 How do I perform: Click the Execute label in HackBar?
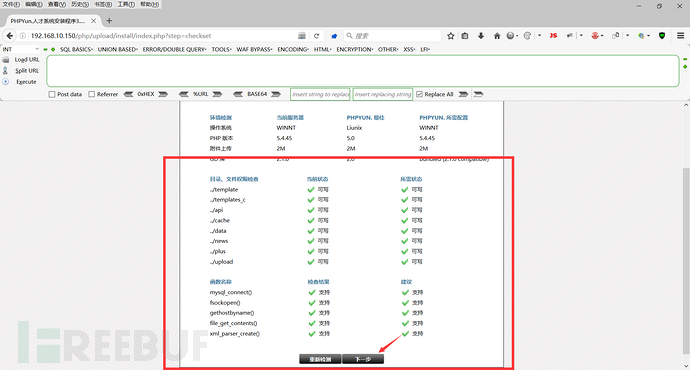tap(26, 82)
